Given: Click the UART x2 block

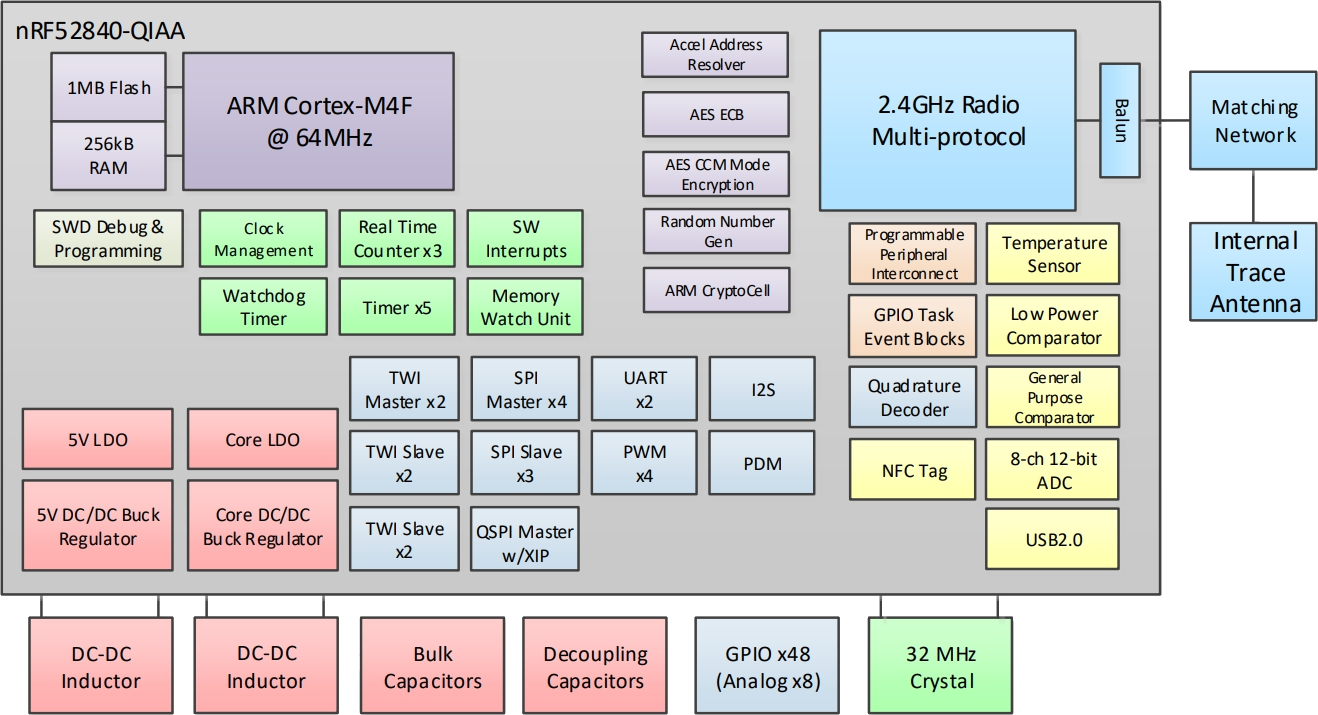Looking at the screenshot, I should [644, 390].
